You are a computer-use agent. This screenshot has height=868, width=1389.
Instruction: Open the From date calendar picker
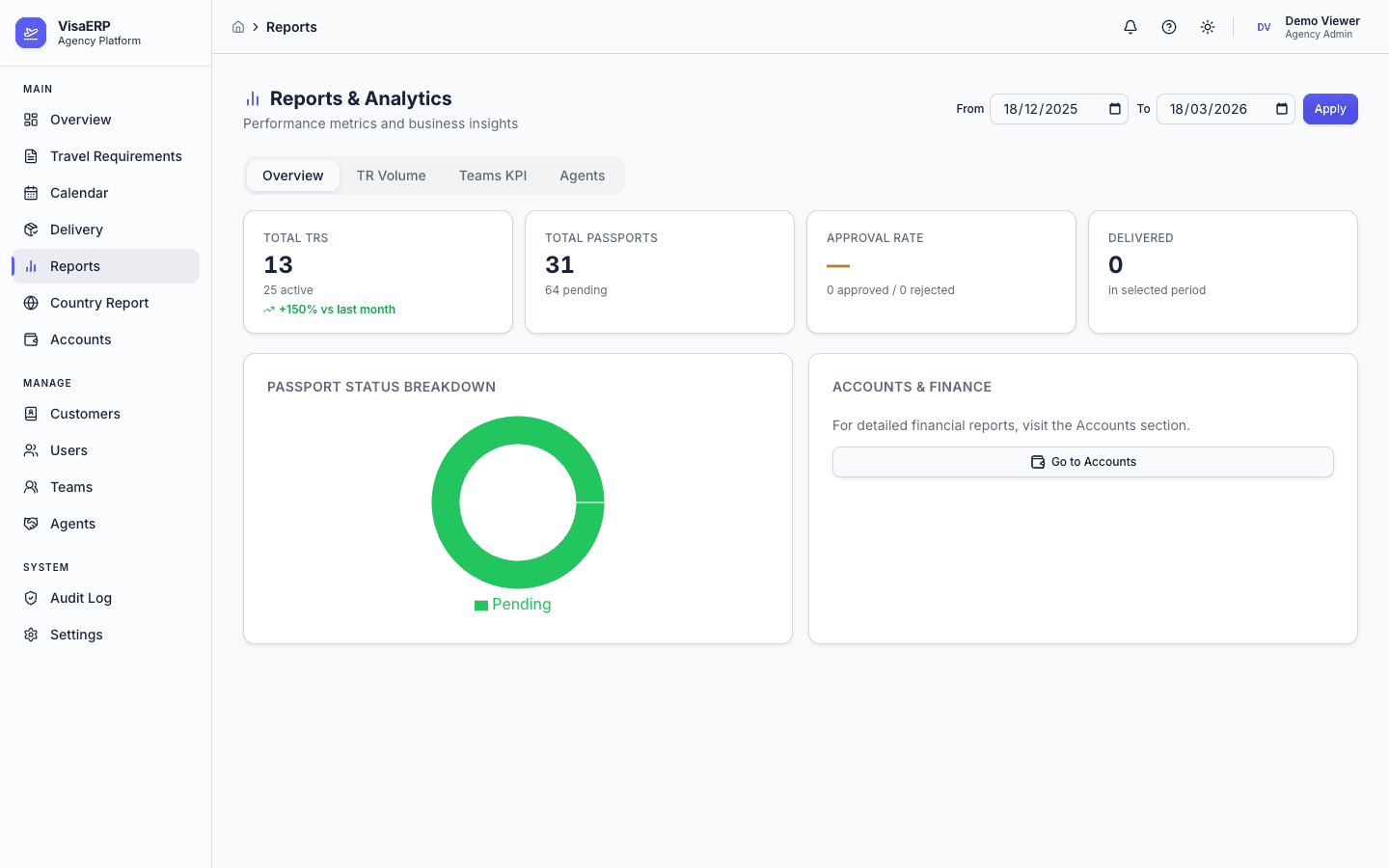[1115, 109]
